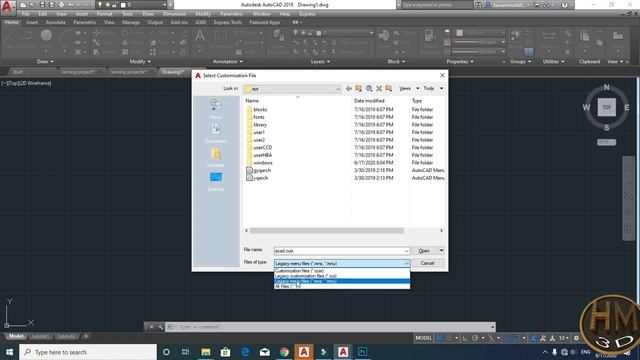Viewport: 640px width, 360px height.
Task: Click the Circle tool in Draw panel
Action: tap(46, 36)
